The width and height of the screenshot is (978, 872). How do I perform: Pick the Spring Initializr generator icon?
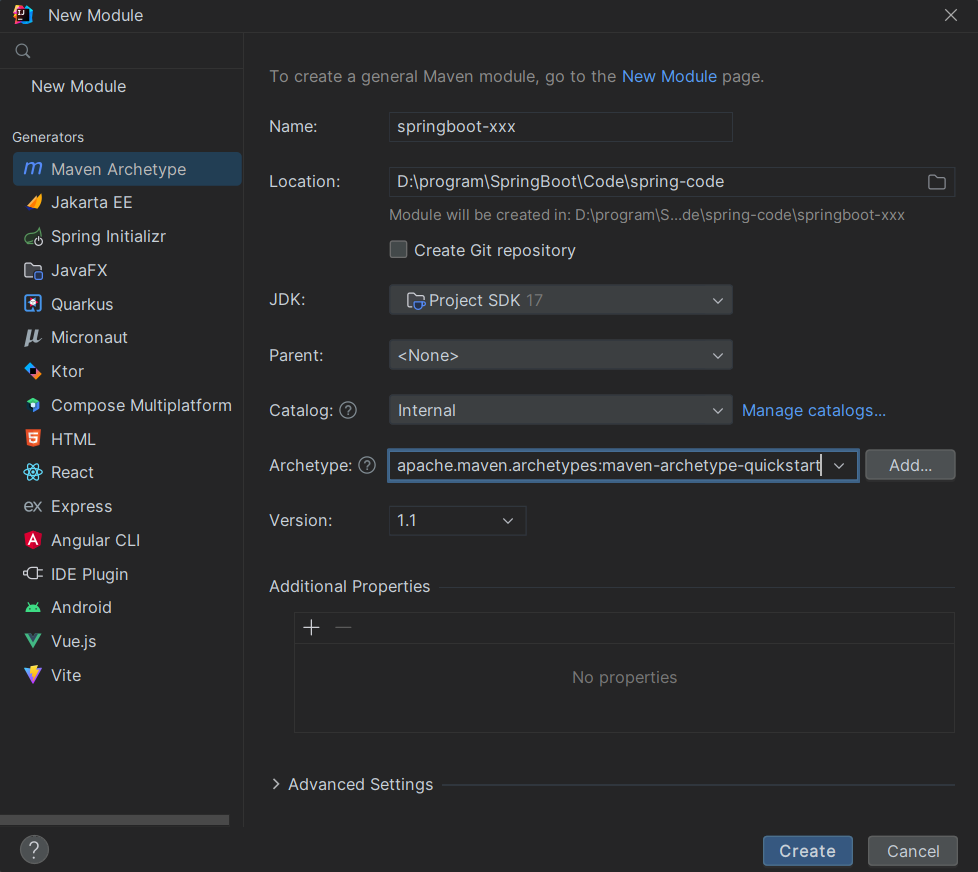point(33,236)
